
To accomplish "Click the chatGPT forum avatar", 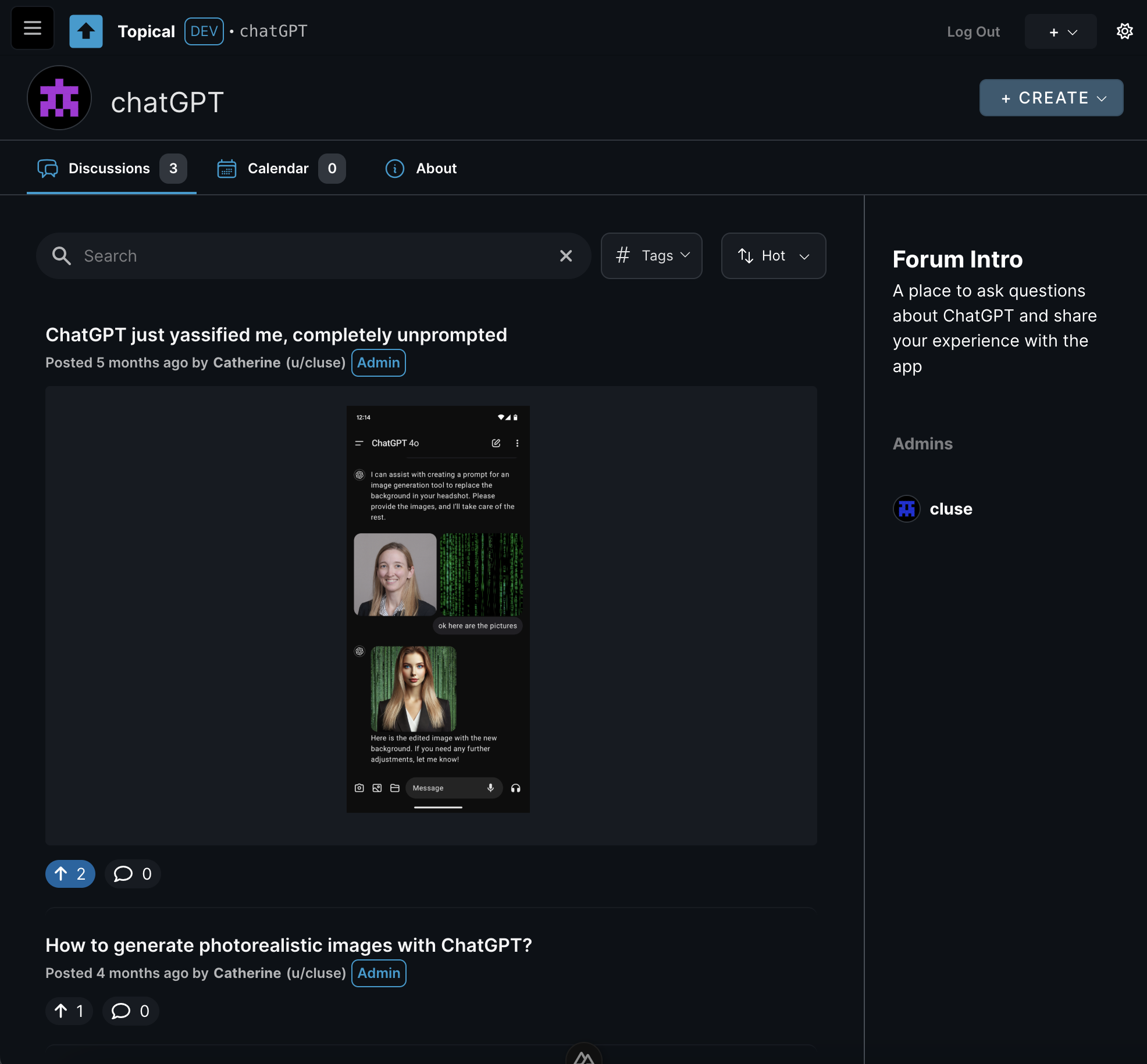I will (59, 98).
